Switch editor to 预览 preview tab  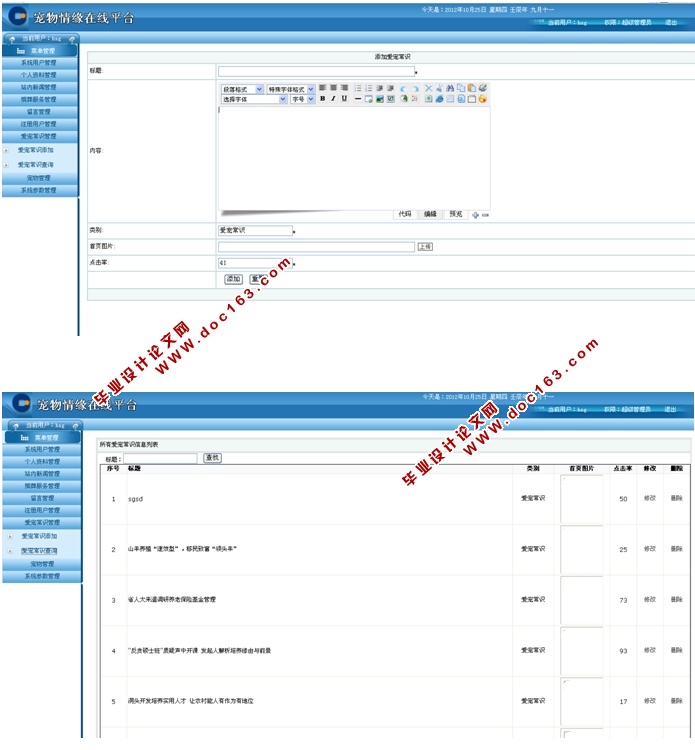pos(456,214)
